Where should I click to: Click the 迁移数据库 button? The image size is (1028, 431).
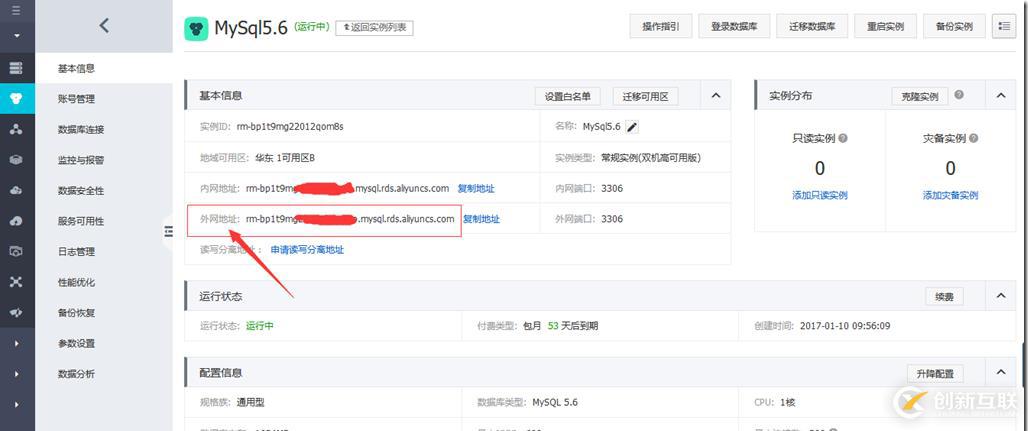pyautogui.click(x=812, y=26)
